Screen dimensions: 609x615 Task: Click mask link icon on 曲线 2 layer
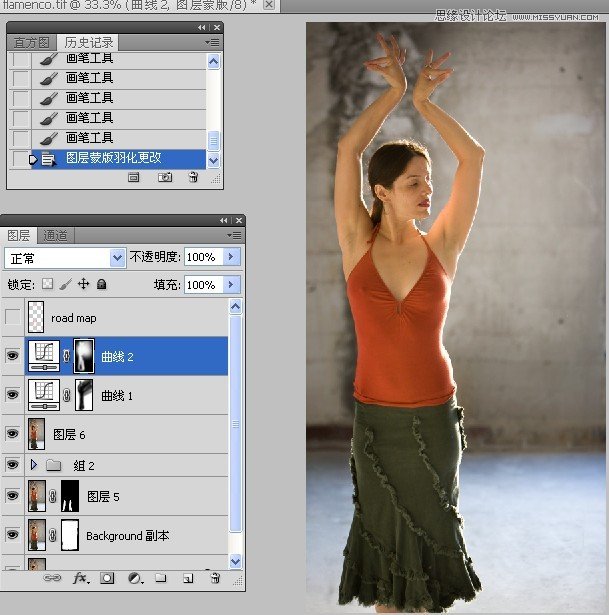(67, 356)
